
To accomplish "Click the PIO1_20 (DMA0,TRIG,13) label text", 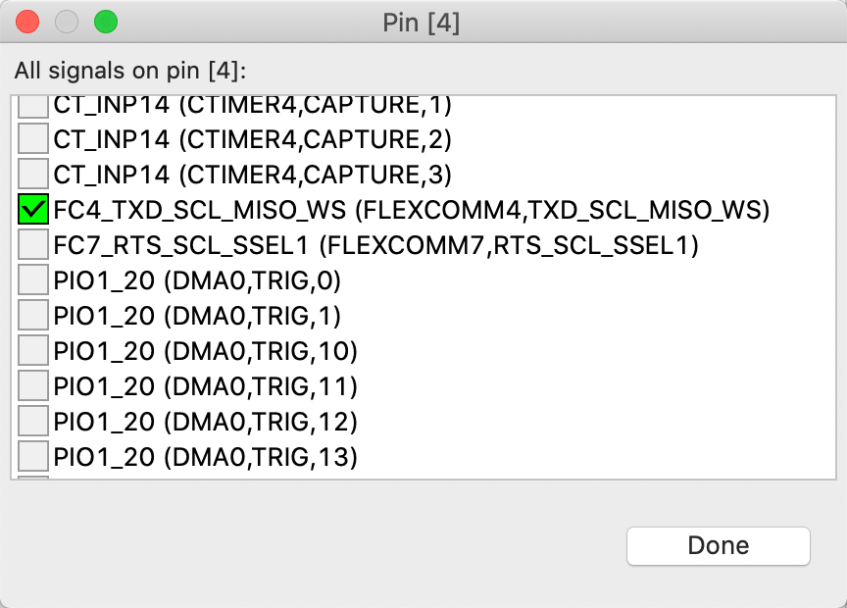I will click(x=205, y=457).
